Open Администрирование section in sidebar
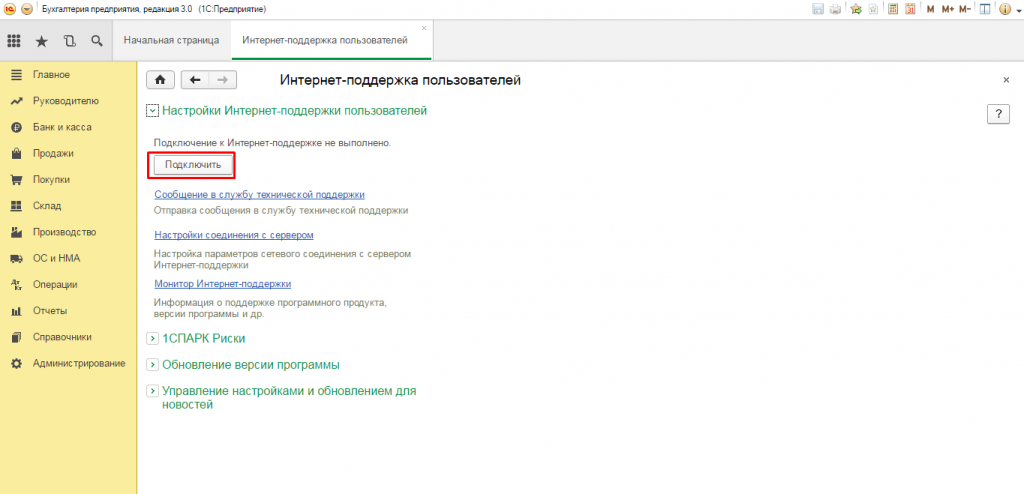Image resolution: width=1024 pixels, height=494 pixels. click(69, 363)
